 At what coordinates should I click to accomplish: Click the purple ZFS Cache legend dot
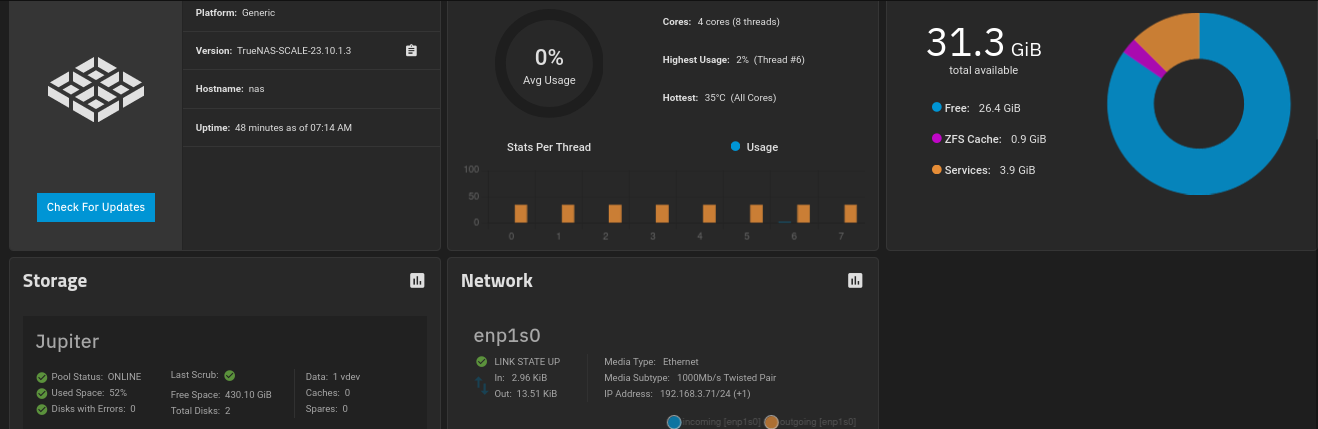point(936,138)
